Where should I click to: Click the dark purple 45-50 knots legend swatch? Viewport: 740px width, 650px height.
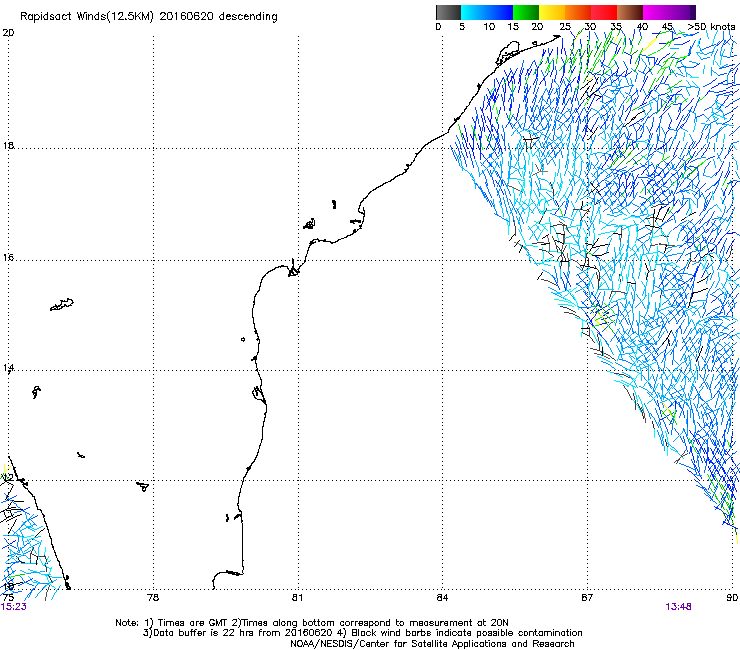tap(682, 12)
